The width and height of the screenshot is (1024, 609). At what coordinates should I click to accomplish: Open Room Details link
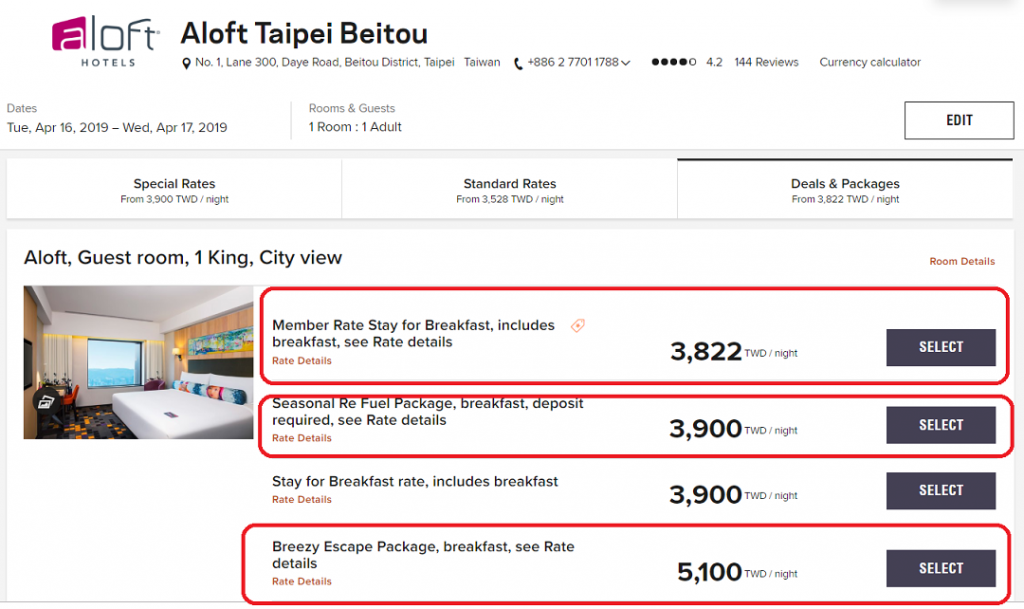[962, 261]
